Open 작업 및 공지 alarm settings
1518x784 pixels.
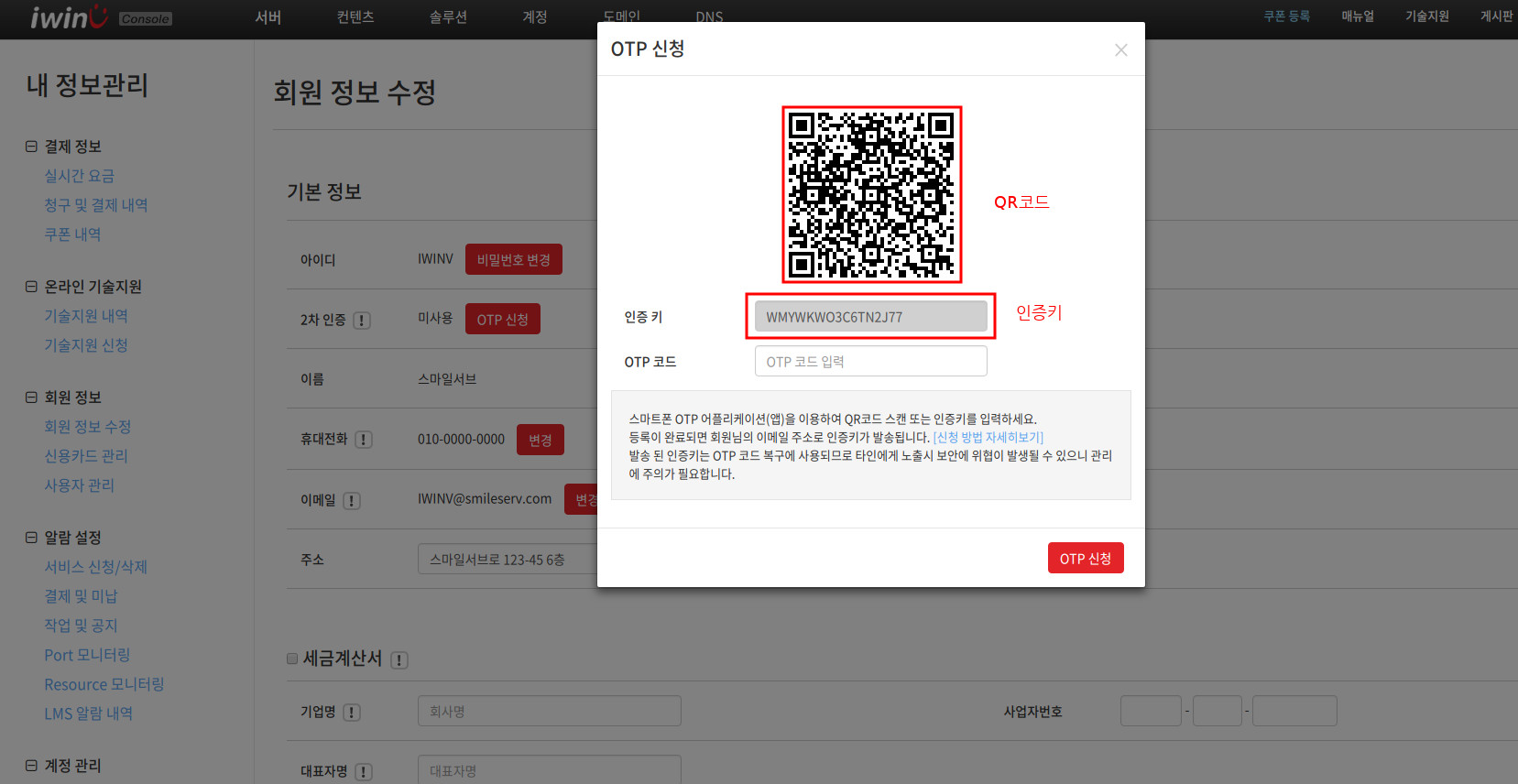pyautogui.click(x=81, y=626)
